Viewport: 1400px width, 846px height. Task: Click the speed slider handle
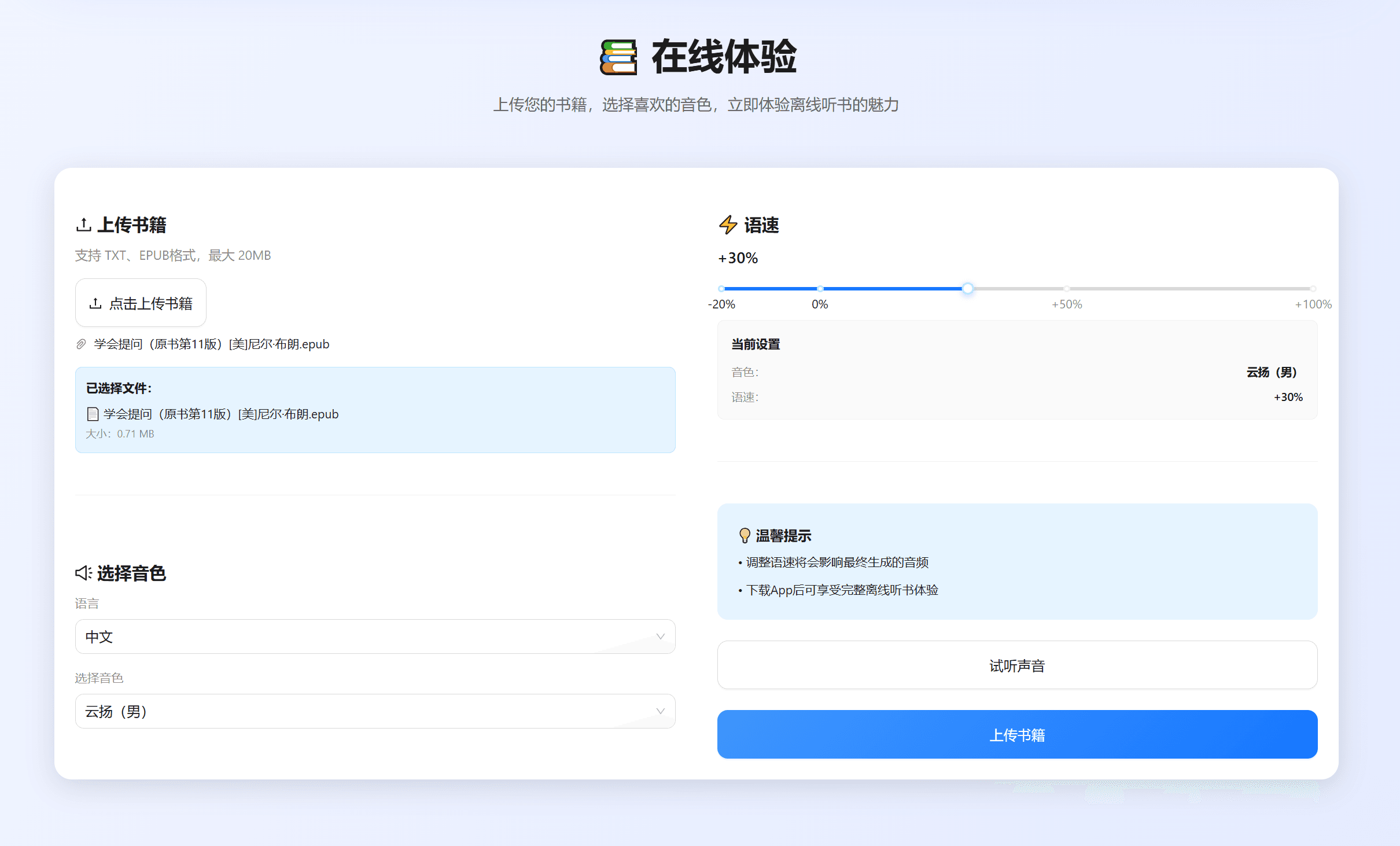pyautogui.click(x=967, y=288)
